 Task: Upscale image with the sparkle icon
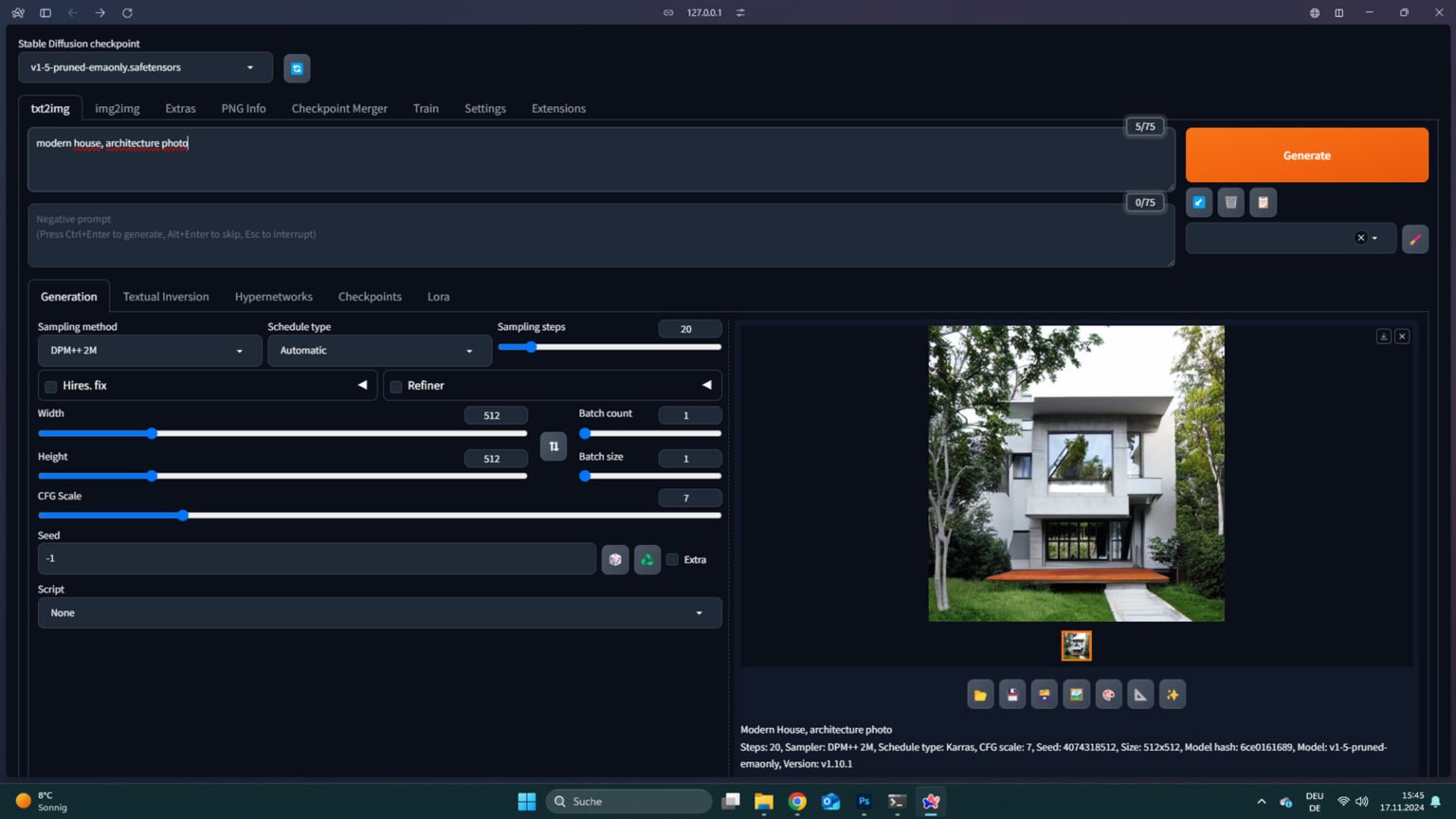click(1173, 695)
